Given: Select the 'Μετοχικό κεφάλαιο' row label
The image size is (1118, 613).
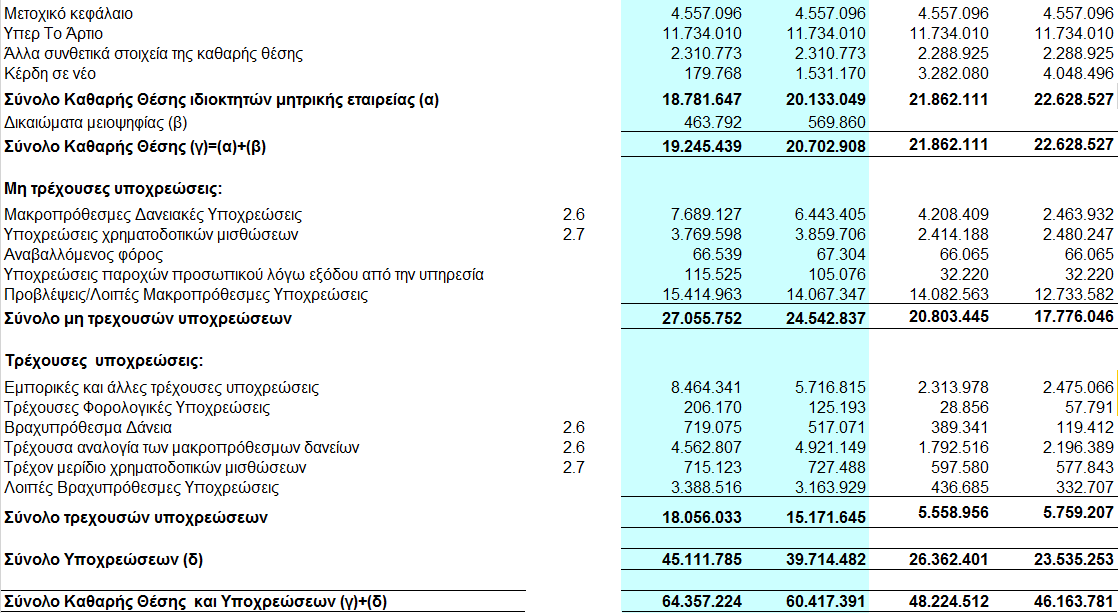Looking at the screenshot, I should 68,14.
